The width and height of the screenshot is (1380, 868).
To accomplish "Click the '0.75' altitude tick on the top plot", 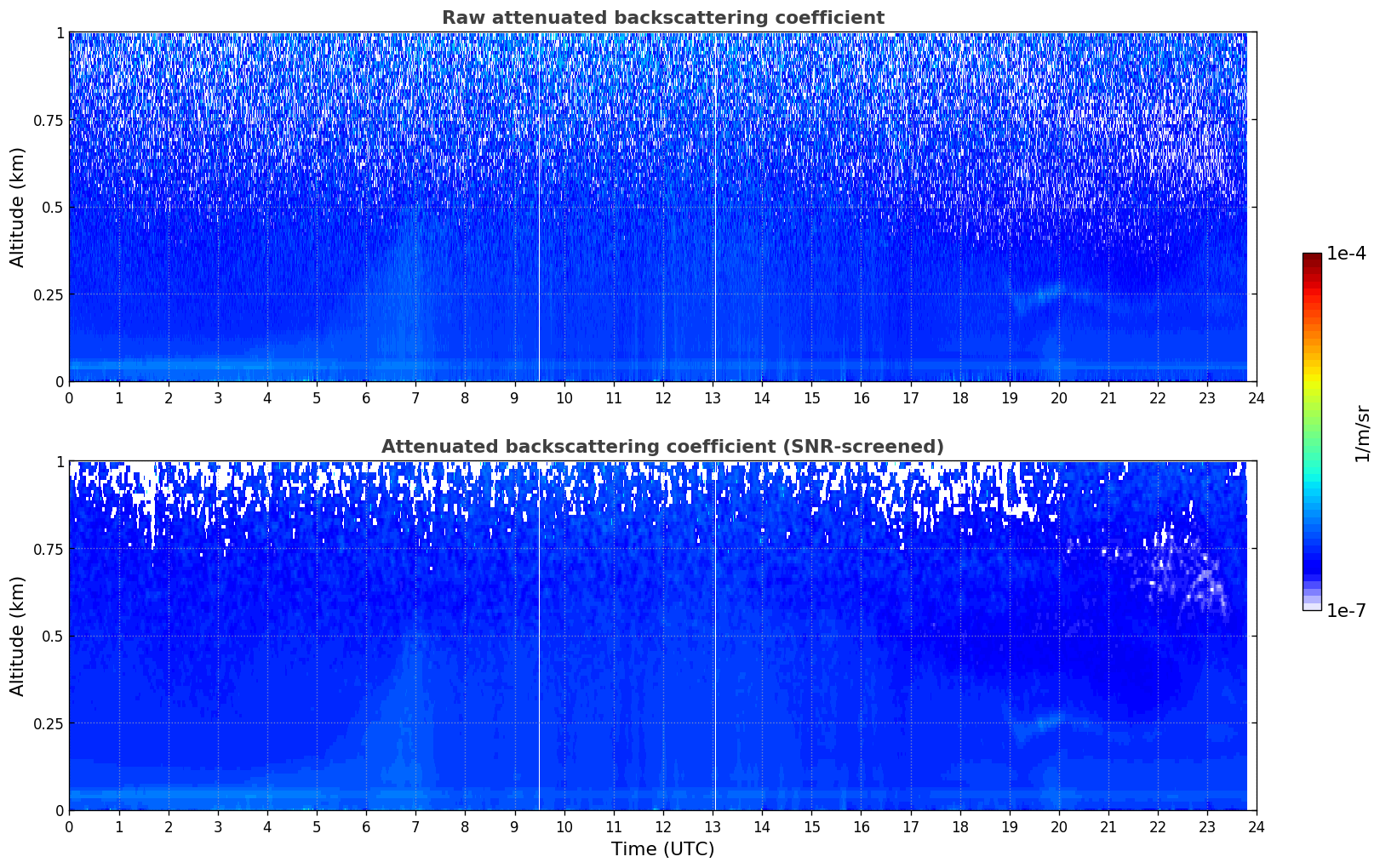I will tap(49, 120).
